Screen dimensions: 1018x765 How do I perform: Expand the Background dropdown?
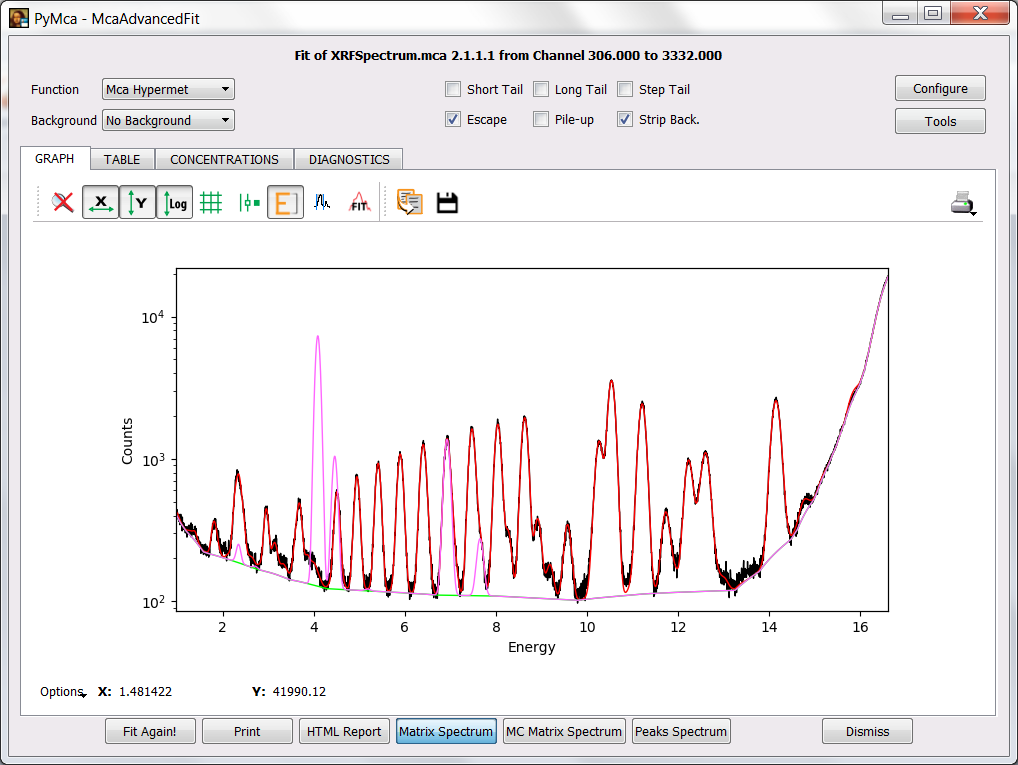[168, 121]
